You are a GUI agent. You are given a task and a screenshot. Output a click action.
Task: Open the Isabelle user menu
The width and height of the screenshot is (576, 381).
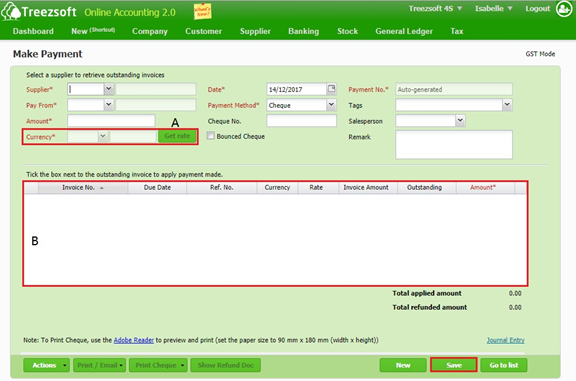(x=493, y=8)
